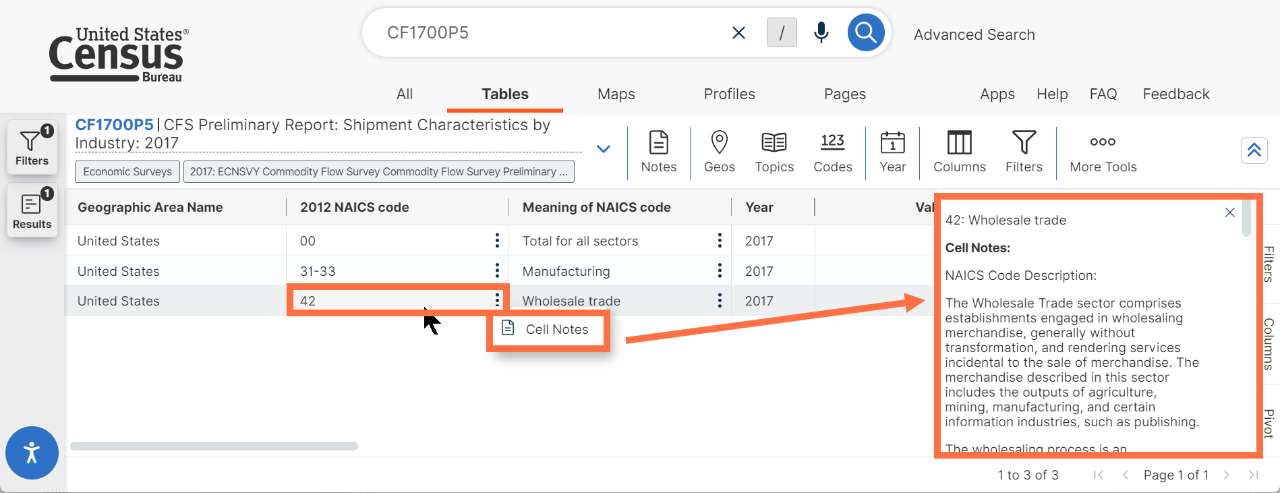Open the toolbar Filters funnel tool

click(x=1023, y=151)
